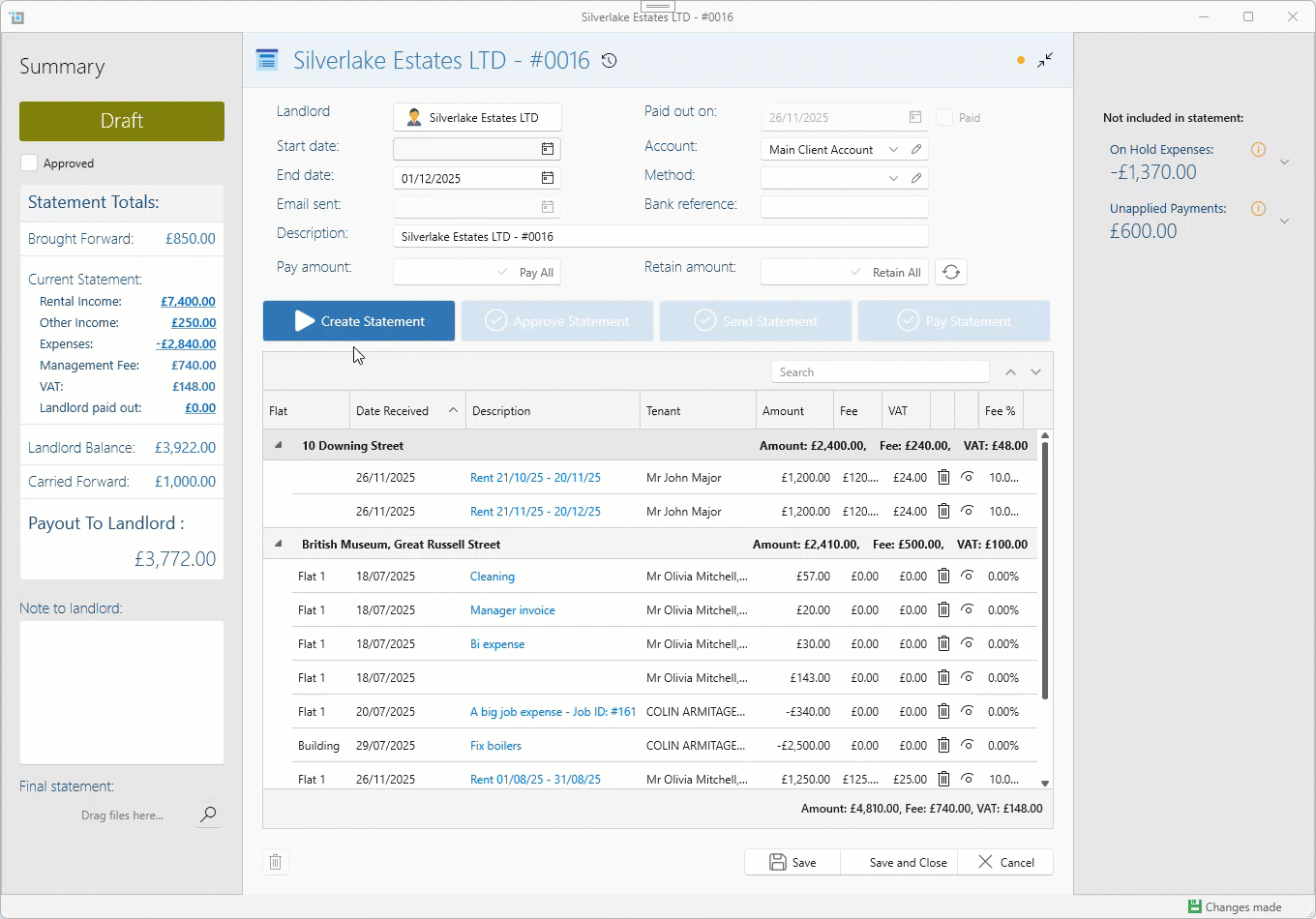Toggle the Paid checkbox
The height and width of the screenshot is (919, 1316).
coord(944,117)
